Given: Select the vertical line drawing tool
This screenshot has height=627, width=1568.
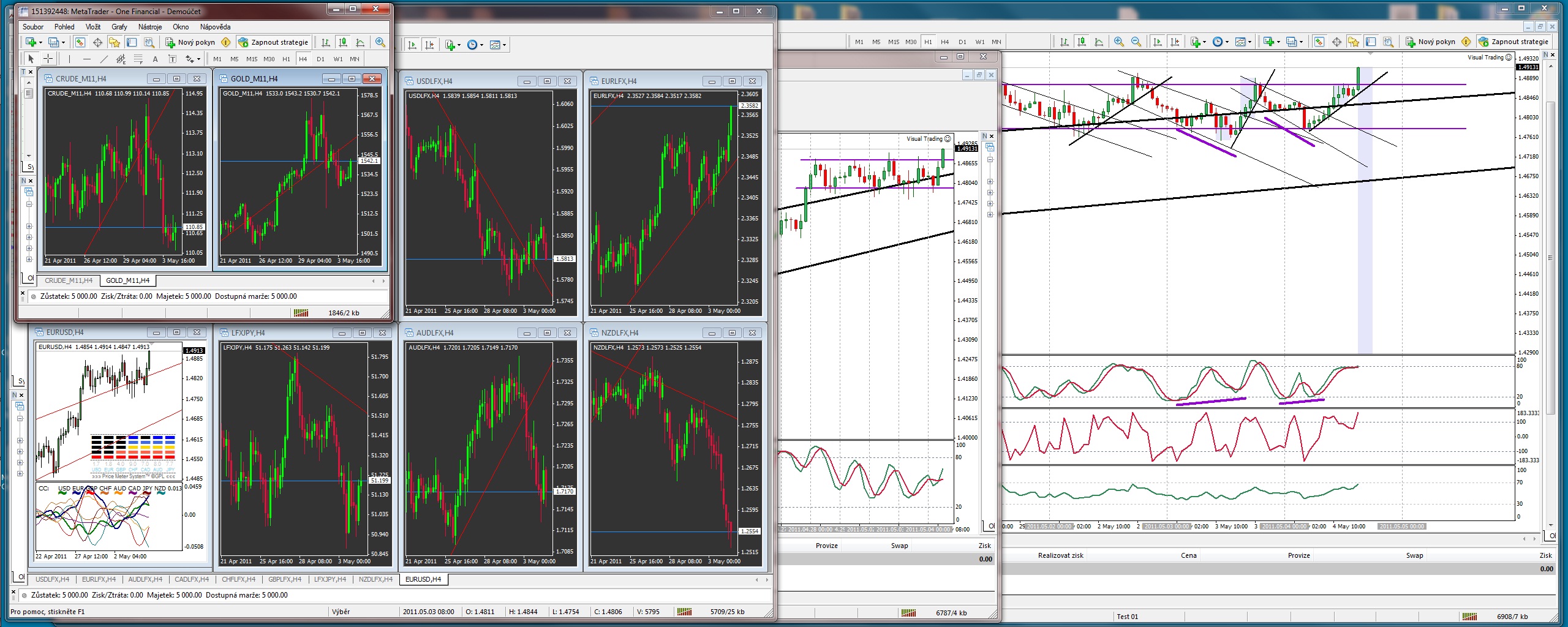Looking at the screenshot, I should (x=69, y=59).
